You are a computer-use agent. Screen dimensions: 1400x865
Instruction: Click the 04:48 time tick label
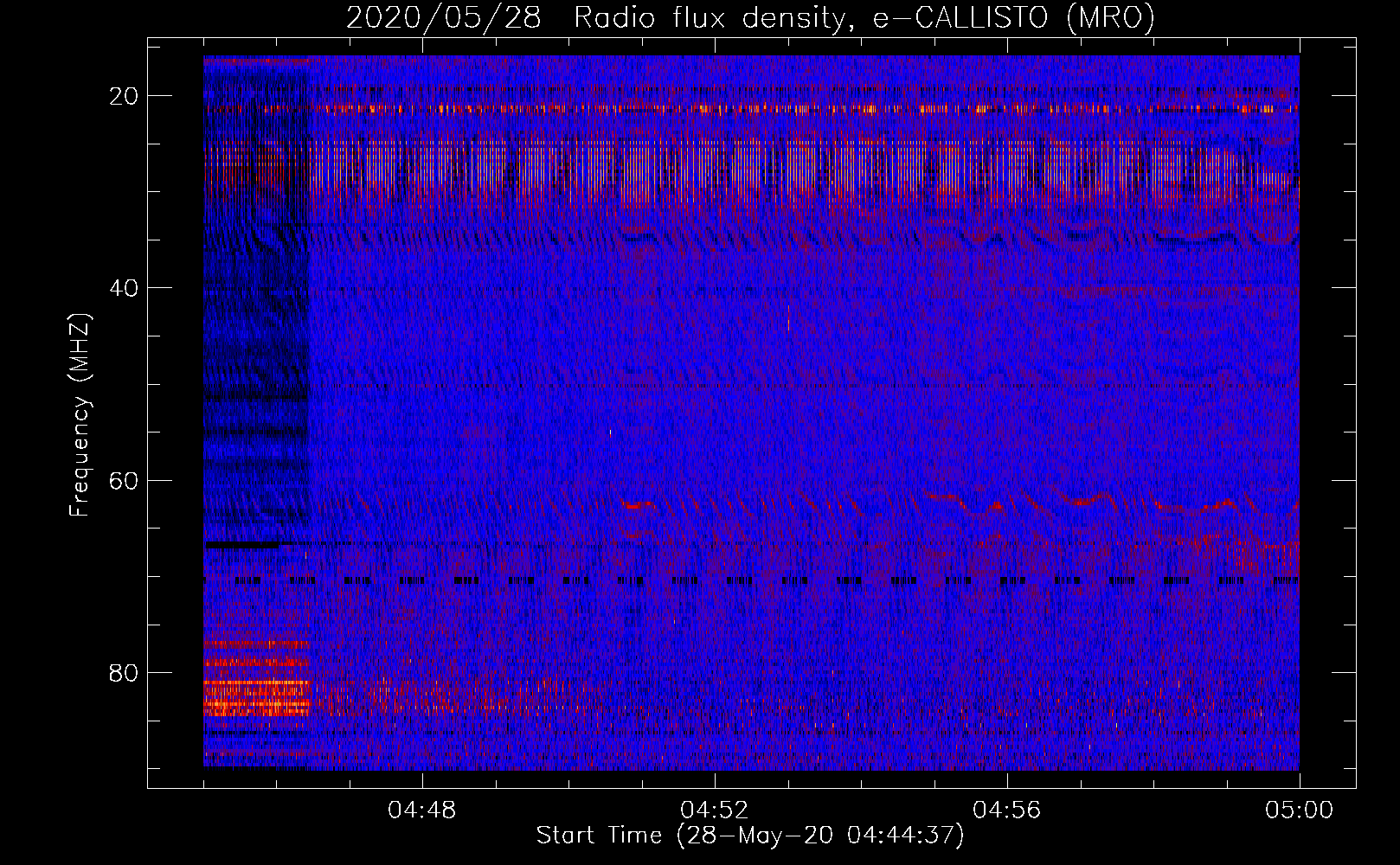[x=422, y=811]
